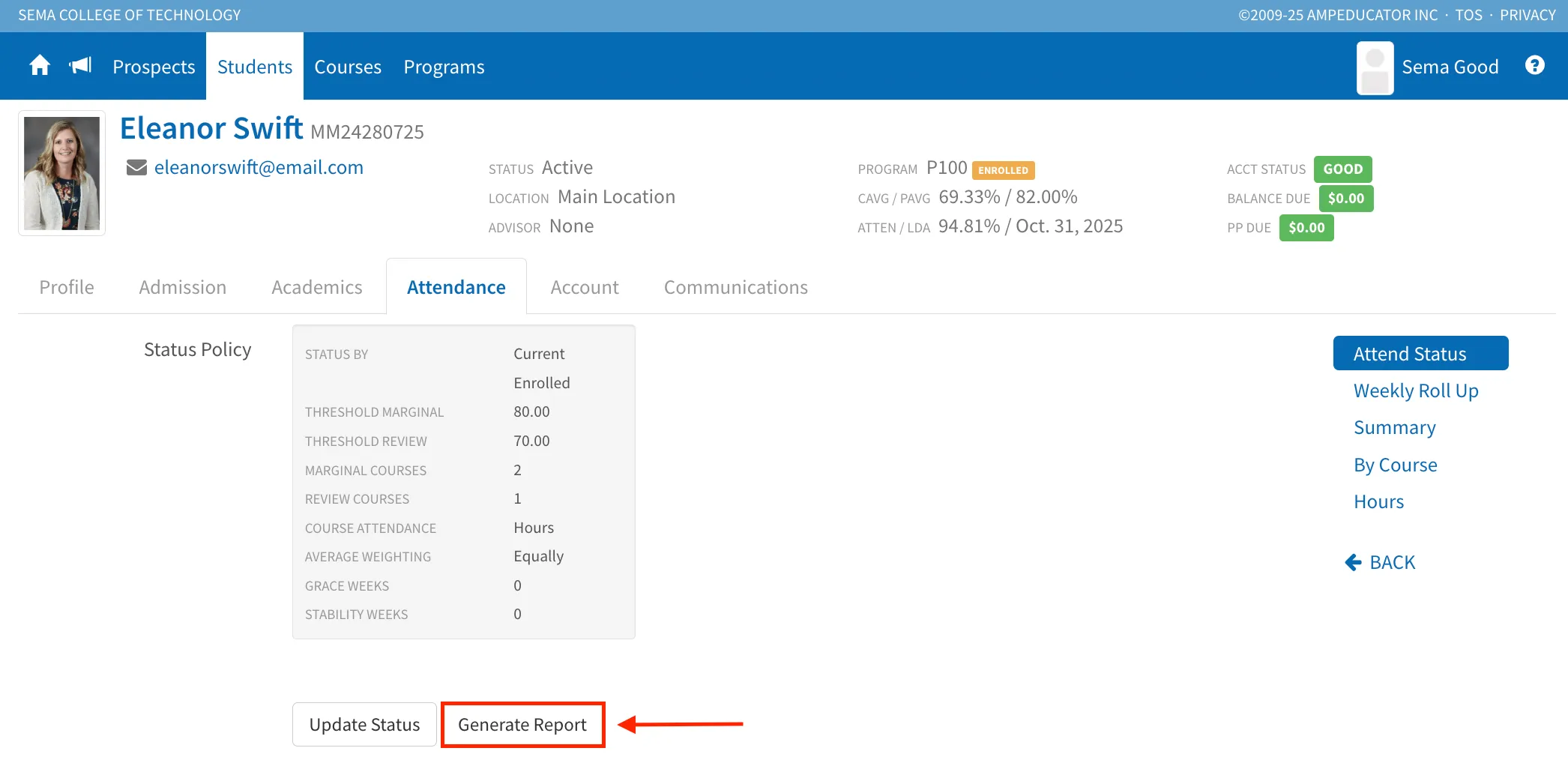Open the help question mark icon

(x=1534, y=66)
